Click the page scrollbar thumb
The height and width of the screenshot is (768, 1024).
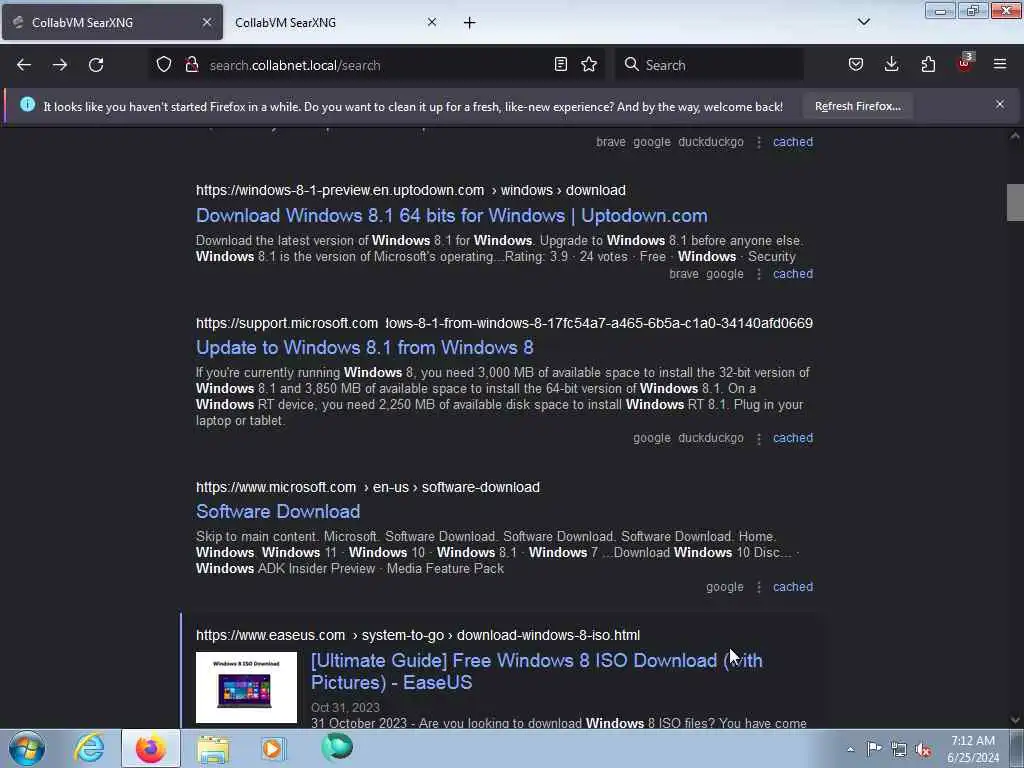click(x=1015, y=202)
